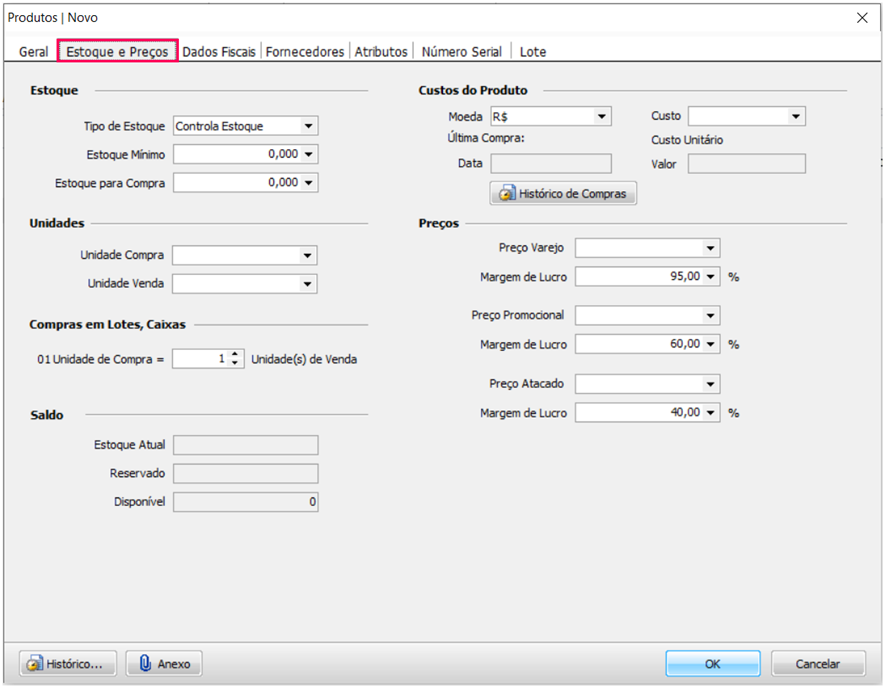The image size is (886, 688).
Task: Open the Preço Atacado dropdown
Action: pos(710,384)
